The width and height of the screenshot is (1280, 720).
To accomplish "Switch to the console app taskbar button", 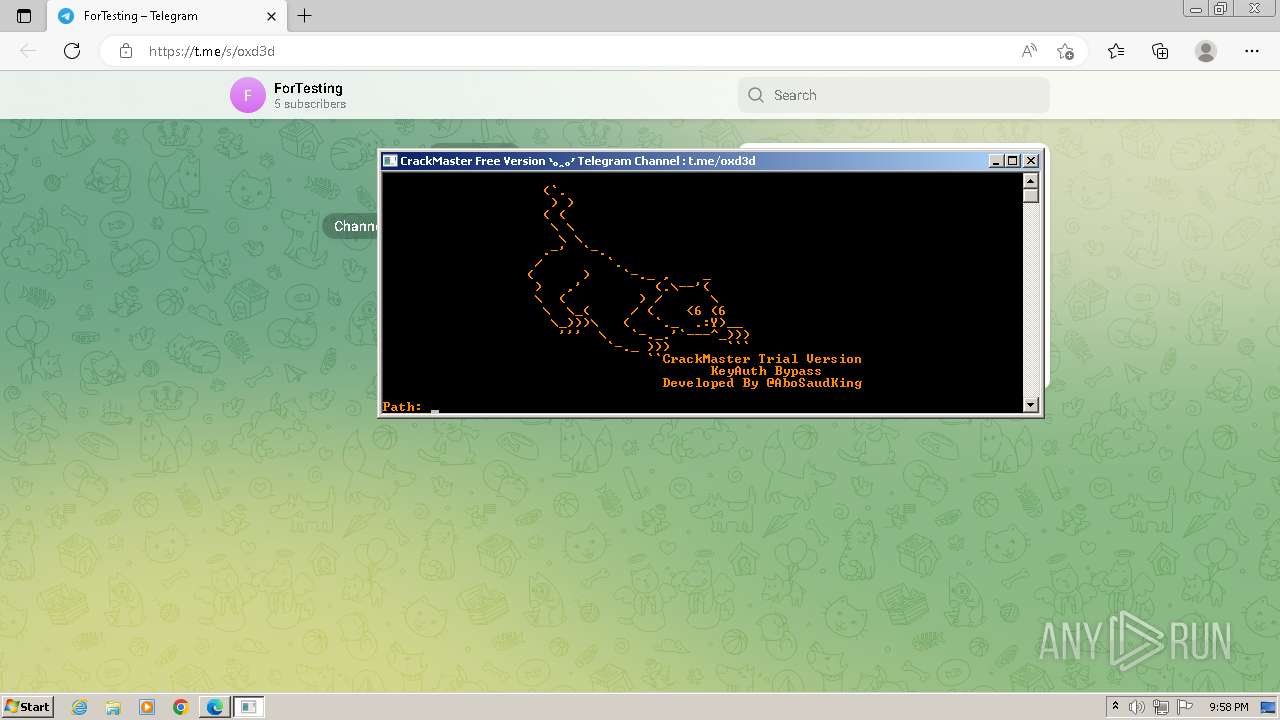I will (249, 707).
